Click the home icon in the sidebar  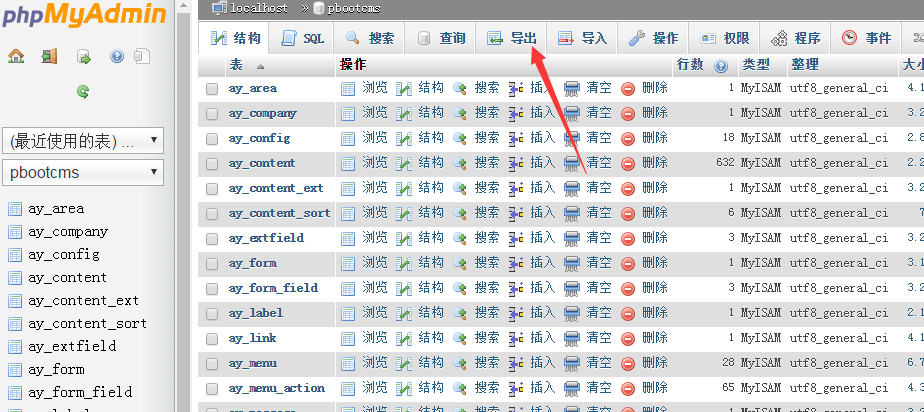tap(16, 57)
